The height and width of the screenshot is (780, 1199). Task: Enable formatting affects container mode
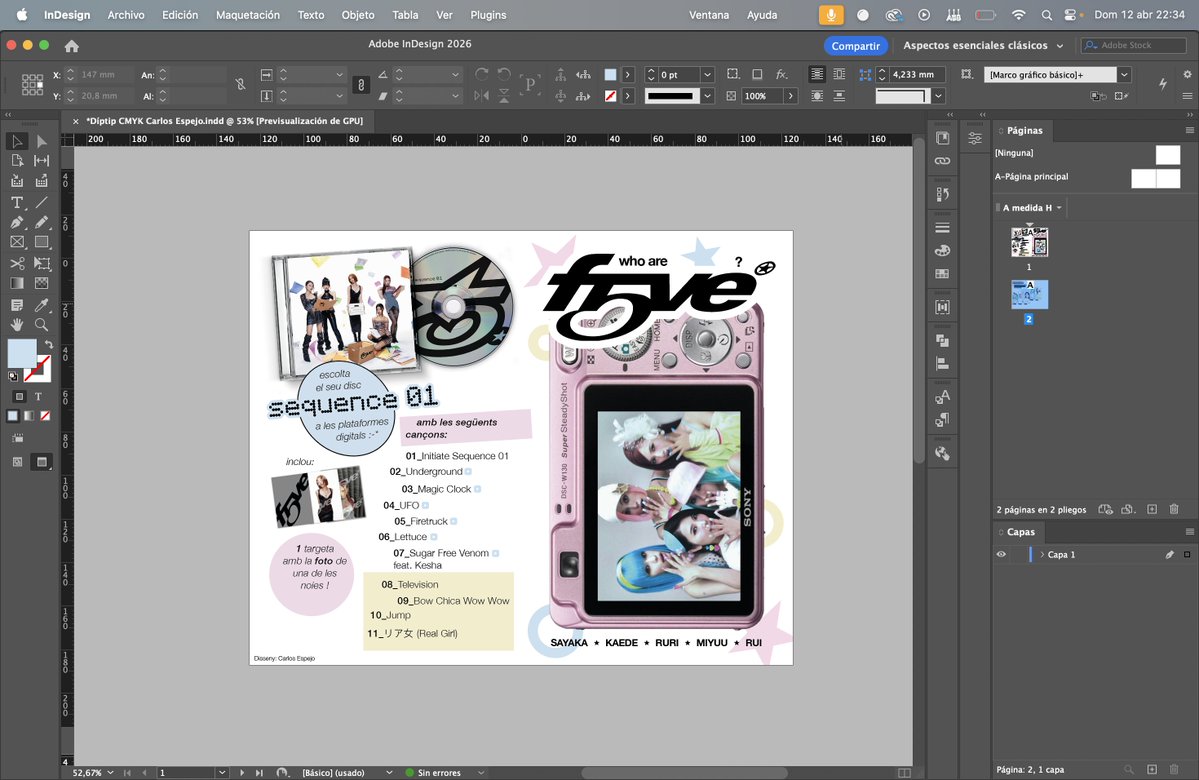tap(19, 396)
